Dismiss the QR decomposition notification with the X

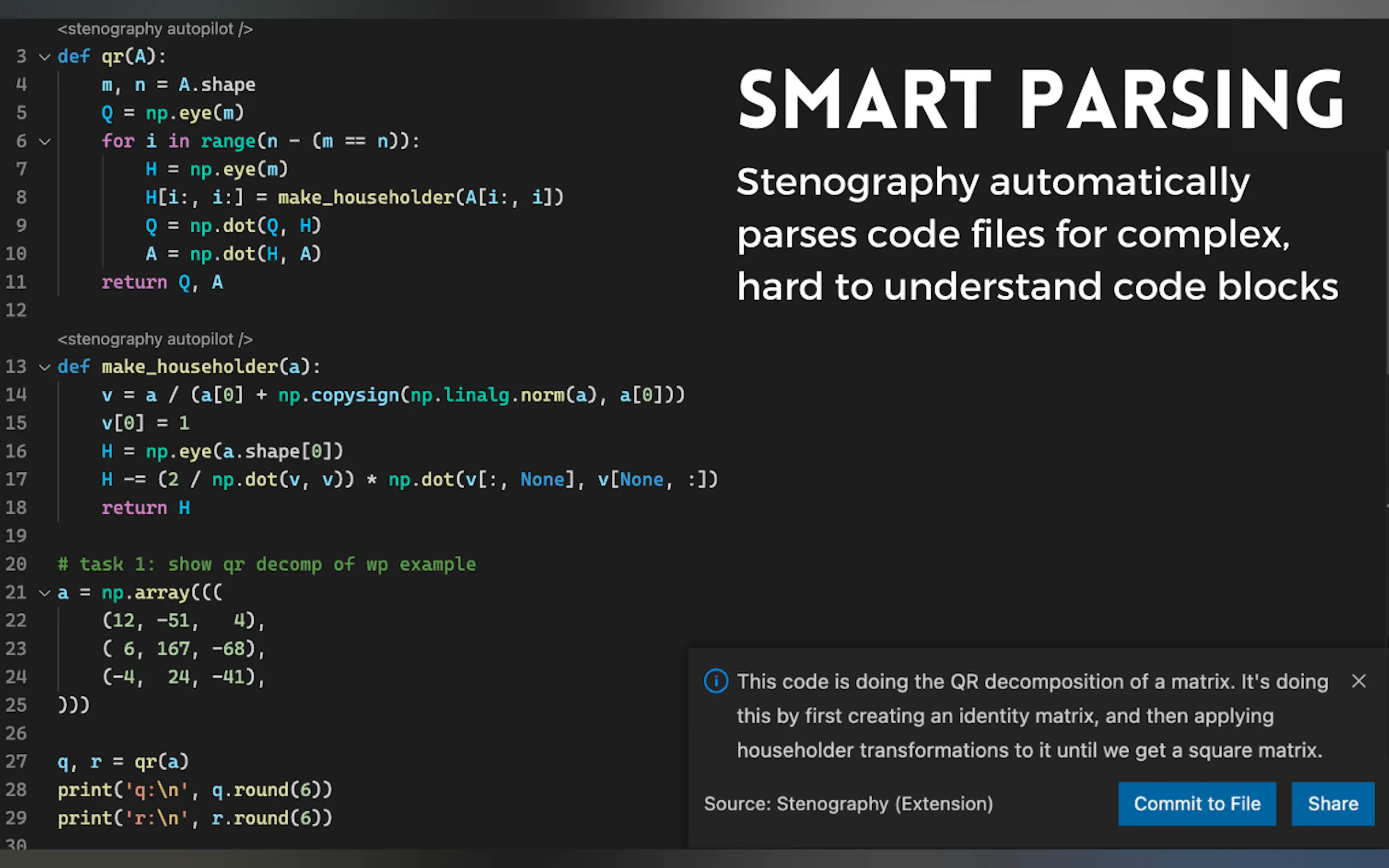pyautogui.click(x=1359, y=681)
